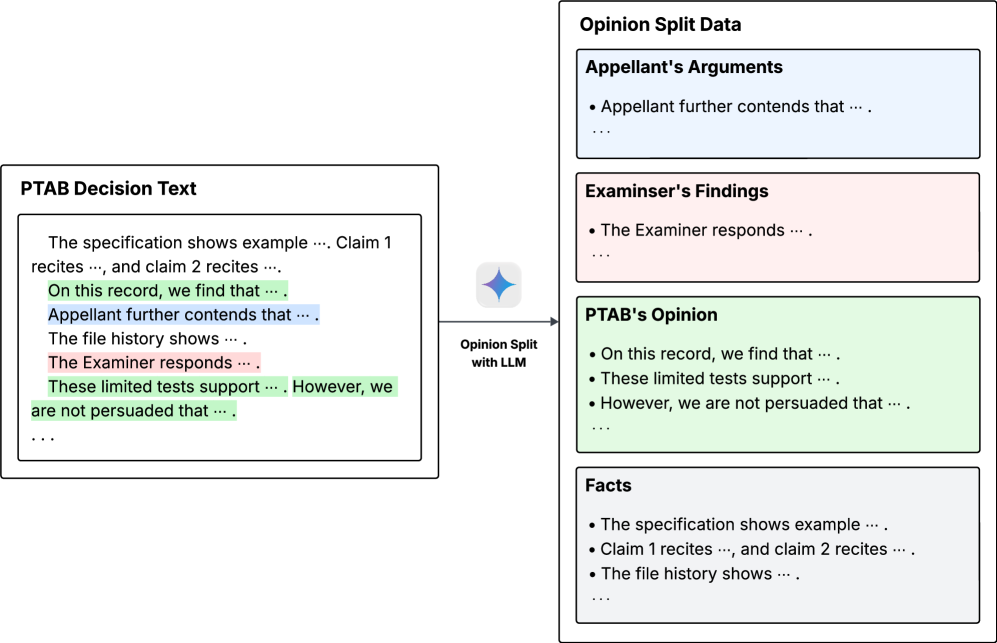Click the 'Claim 1 recites' bullet in Facts
This screenshot has width=997, height=643.
coord(756,549)
